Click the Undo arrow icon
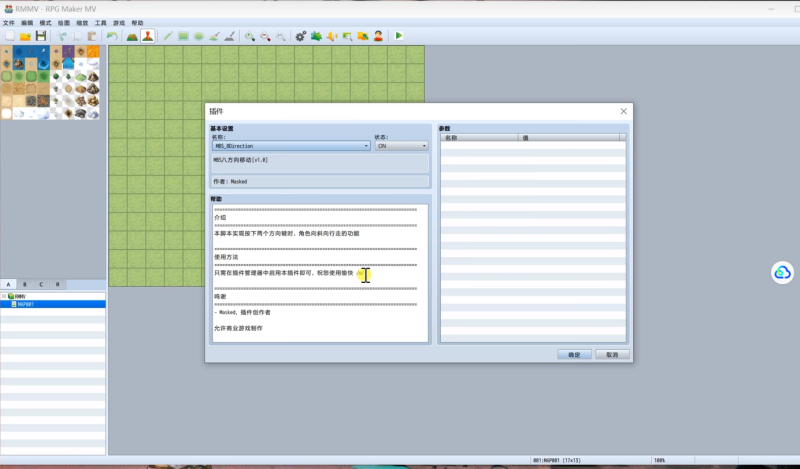Screen dimensions: 800x469 tap(112, 36)
